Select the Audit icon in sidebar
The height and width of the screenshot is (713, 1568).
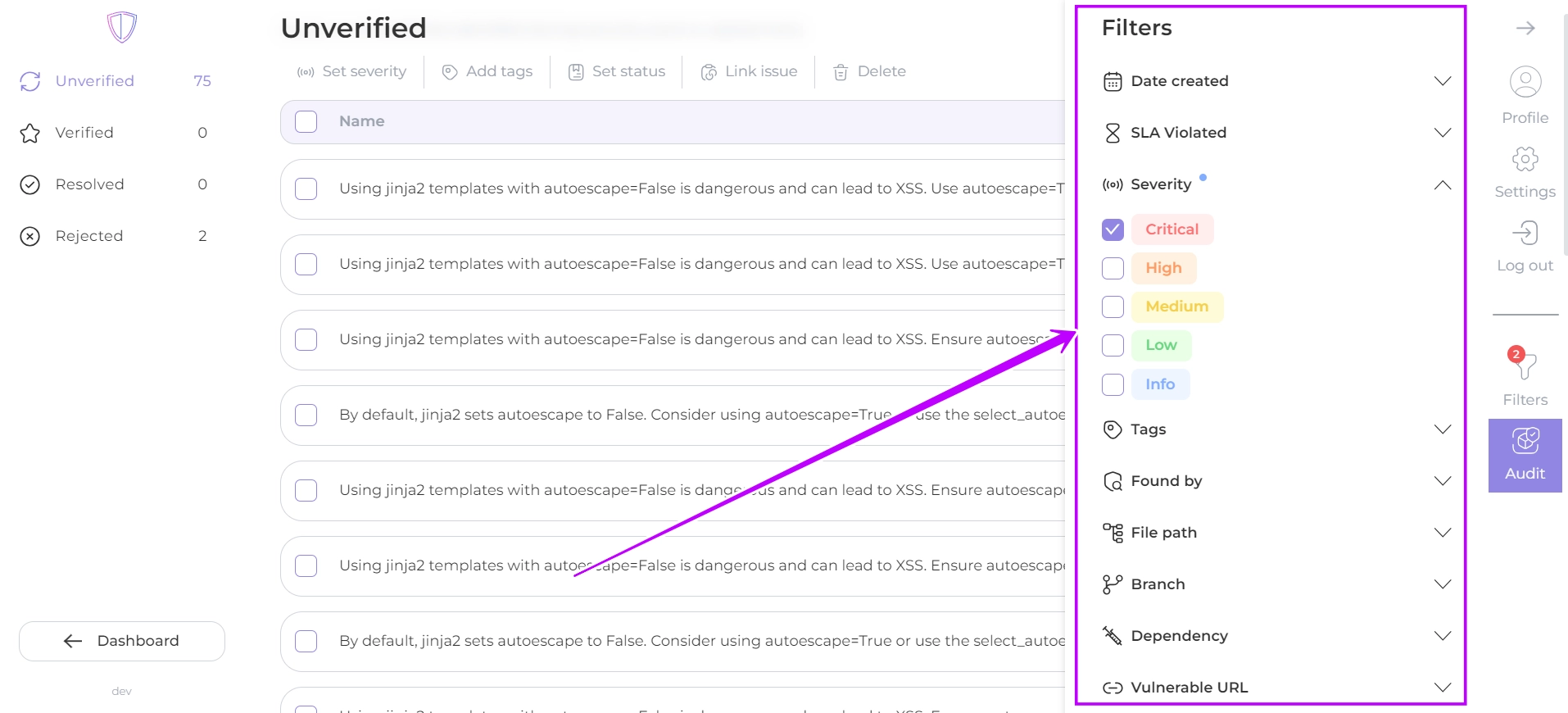pyautogui.click(x=1525, y=443)
